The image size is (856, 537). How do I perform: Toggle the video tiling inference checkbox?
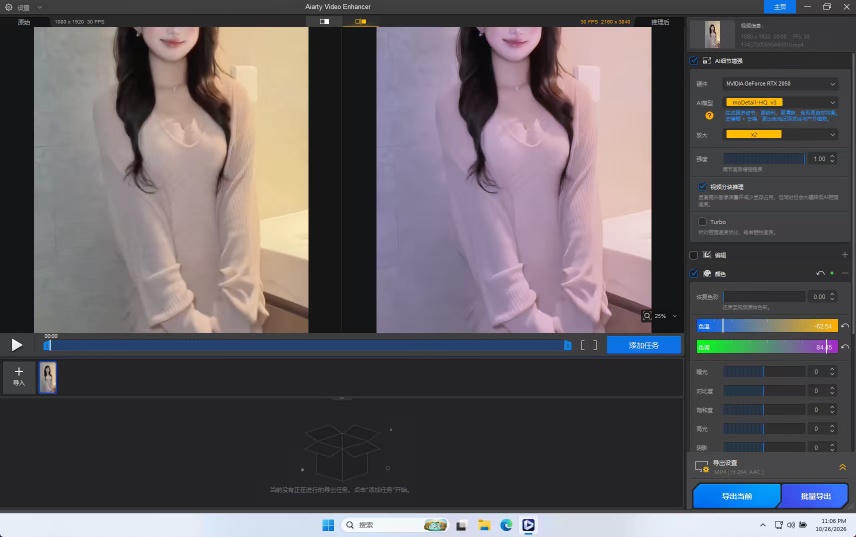[x=703, y=186]
